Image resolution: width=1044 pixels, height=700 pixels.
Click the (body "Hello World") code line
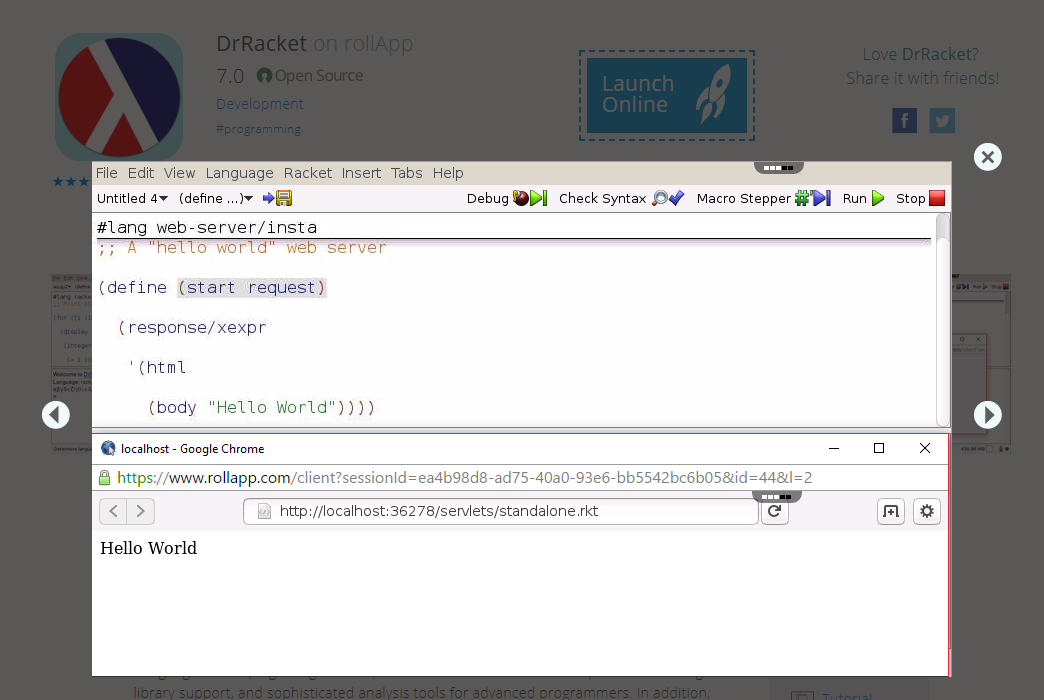[261, 408]
